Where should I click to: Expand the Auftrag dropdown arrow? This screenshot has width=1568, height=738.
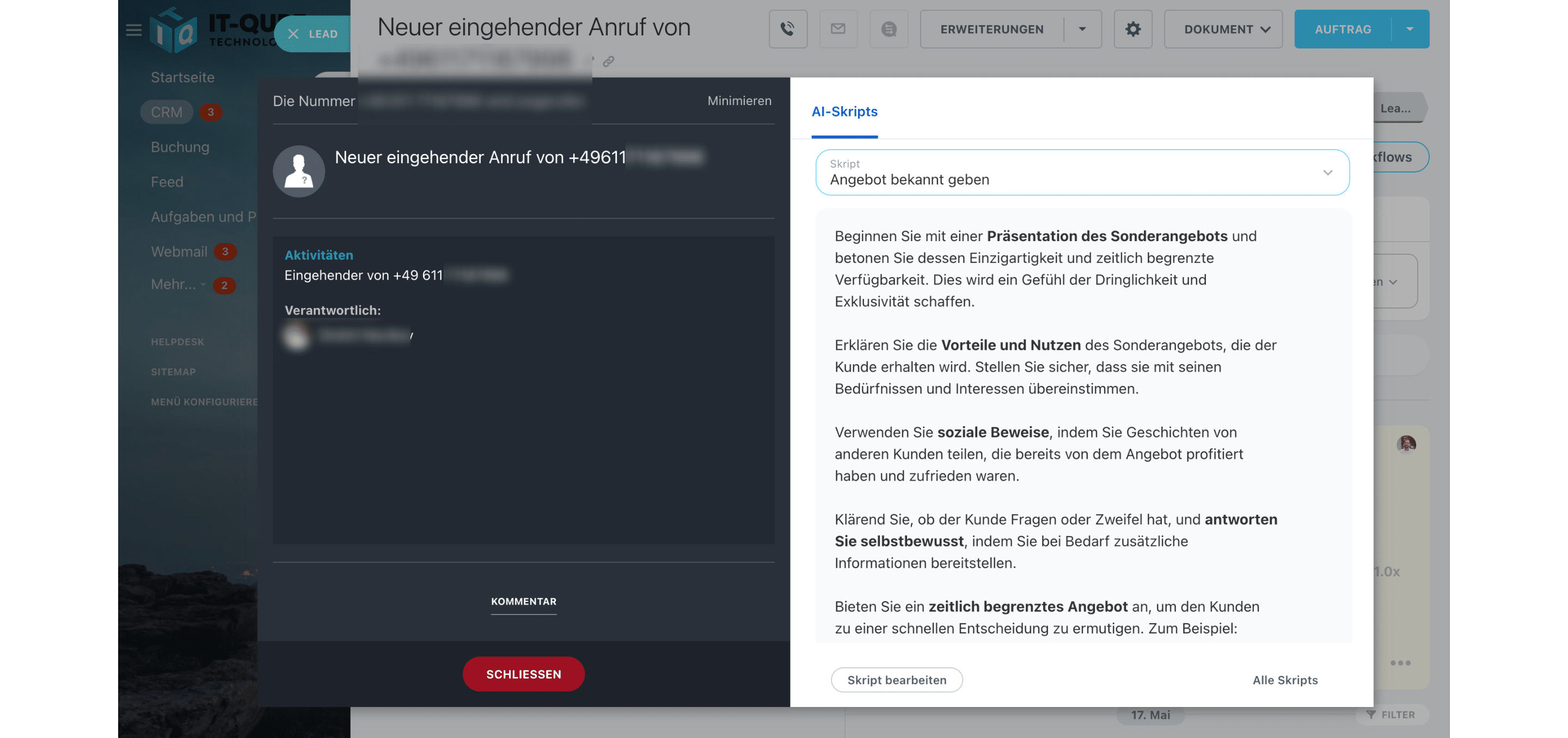coord(1410,29)
